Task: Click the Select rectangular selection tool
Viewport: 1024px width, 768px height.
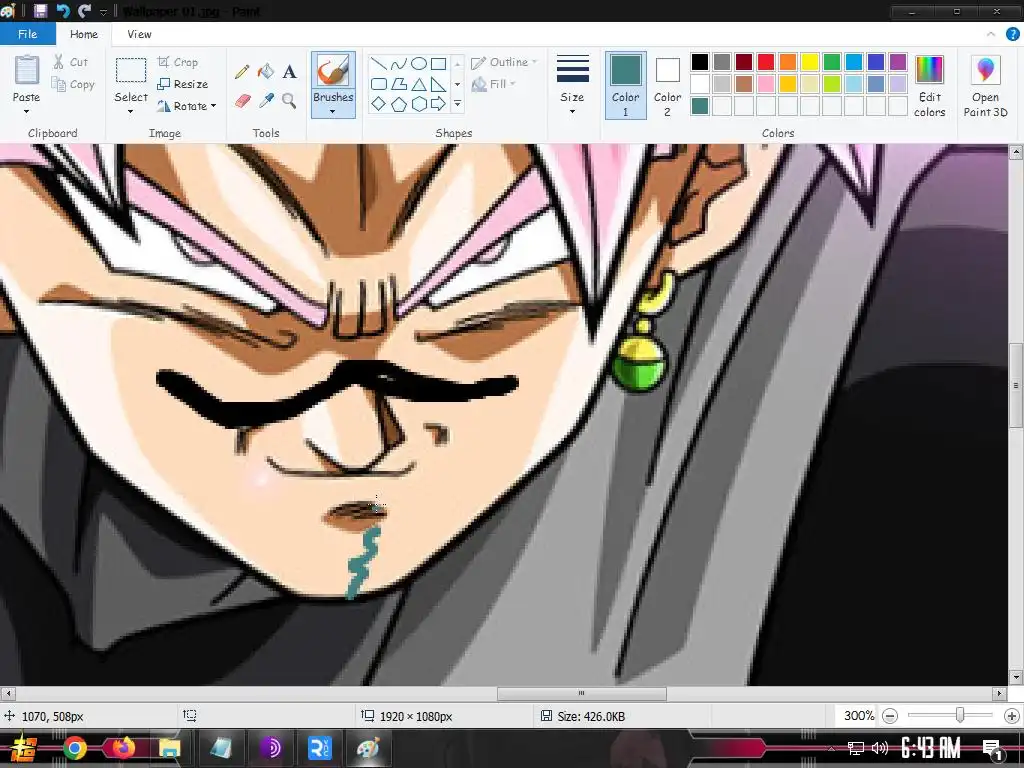Action: [131, 71]
